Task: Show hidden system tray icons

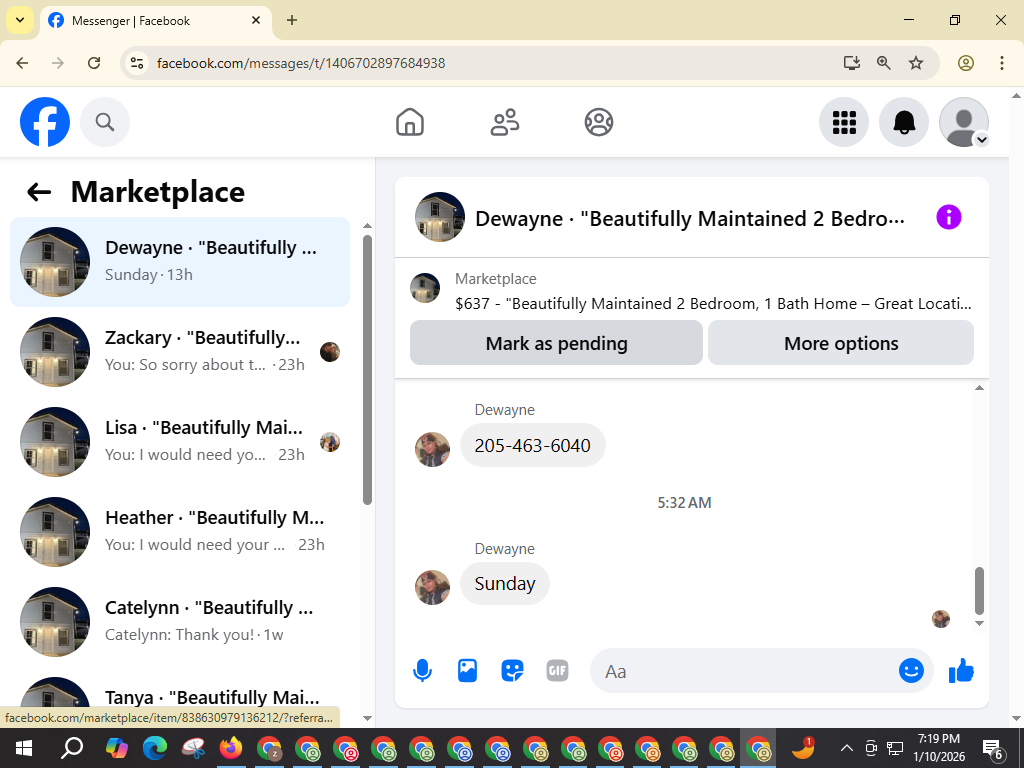Action: [846, 748]
